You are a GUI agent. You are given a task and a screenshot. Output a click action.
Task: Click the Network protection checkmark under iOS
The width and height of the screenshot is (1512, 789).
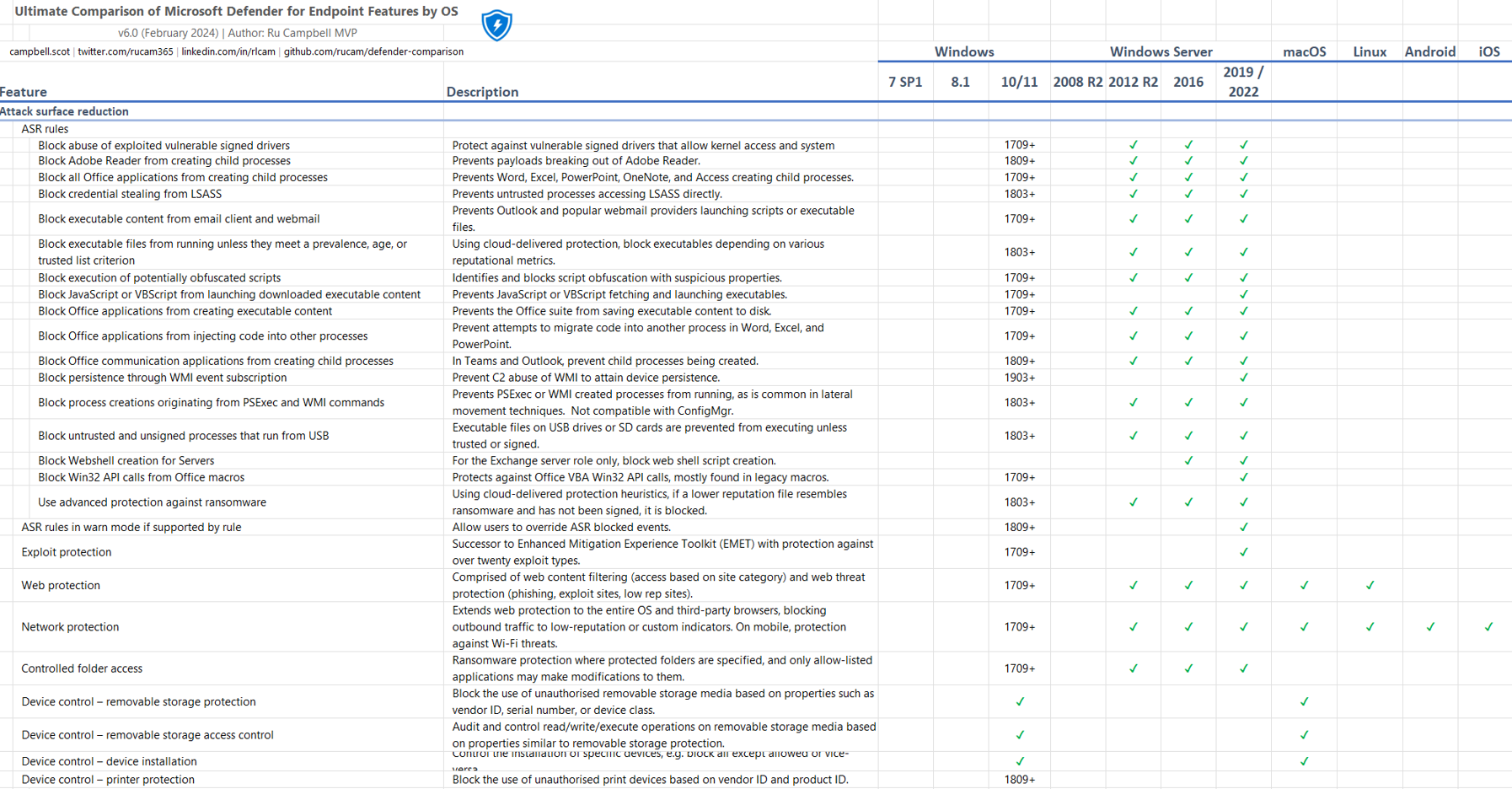pos(1489,627)
